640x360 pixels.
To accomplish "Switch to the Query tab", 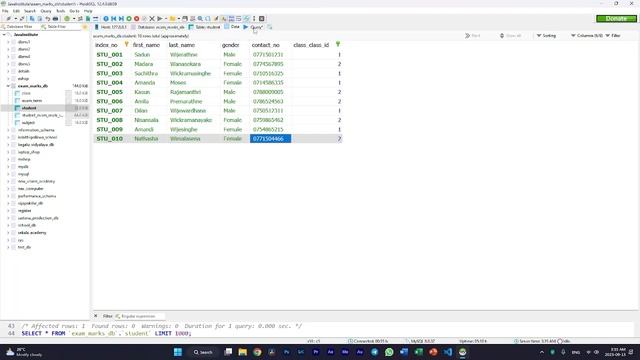I will point(253,27).
